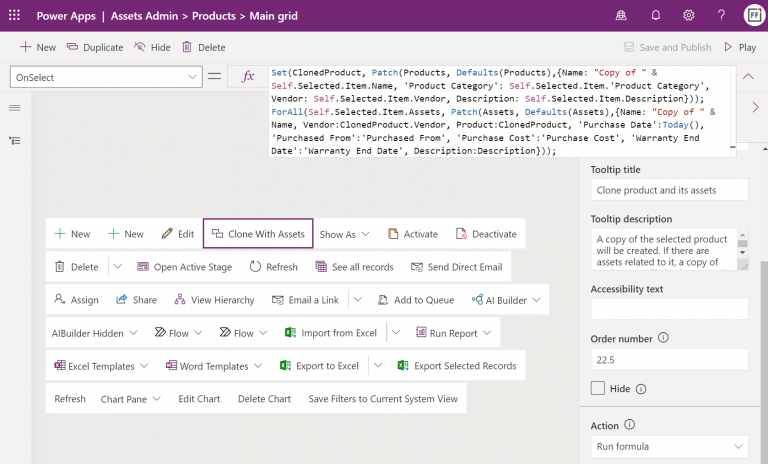Image resolution: width=768 pixels, height=464 pixels.
Task: Click the Order number info icon
Action: point(663,338)
